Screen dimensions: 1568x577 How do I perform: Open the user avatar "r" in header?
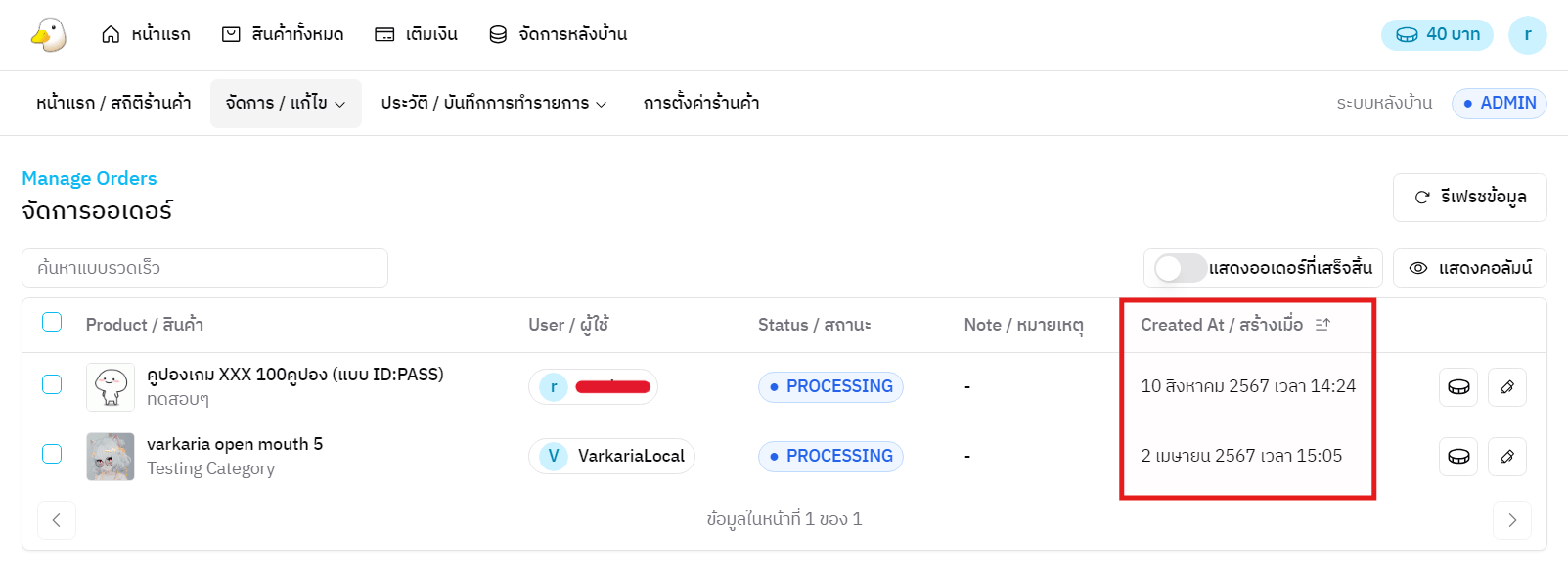[x=1527, y=34]
